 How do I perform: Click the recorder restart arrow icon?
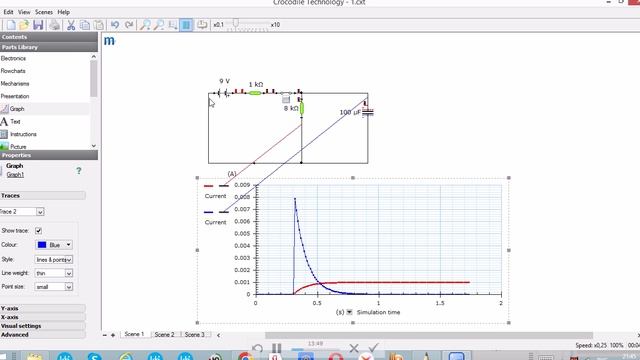pyautogui.click(x=257, y=348)
